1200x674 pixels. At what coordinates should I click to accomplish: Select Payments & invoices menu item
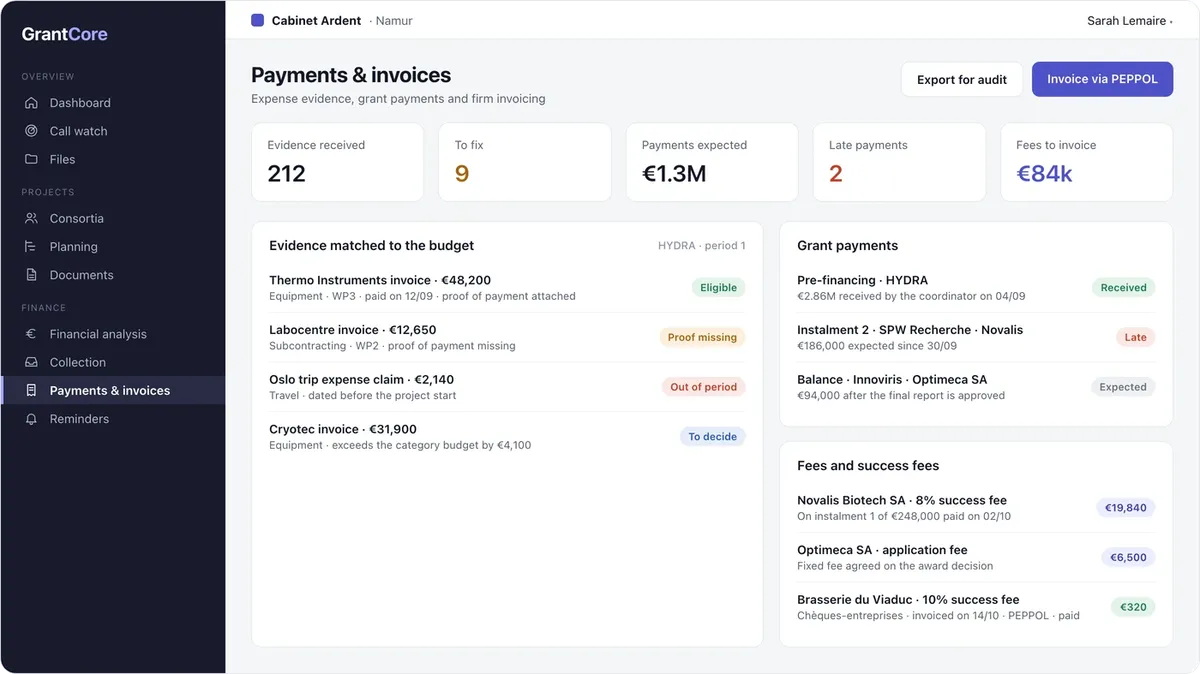tap(112, 390)
